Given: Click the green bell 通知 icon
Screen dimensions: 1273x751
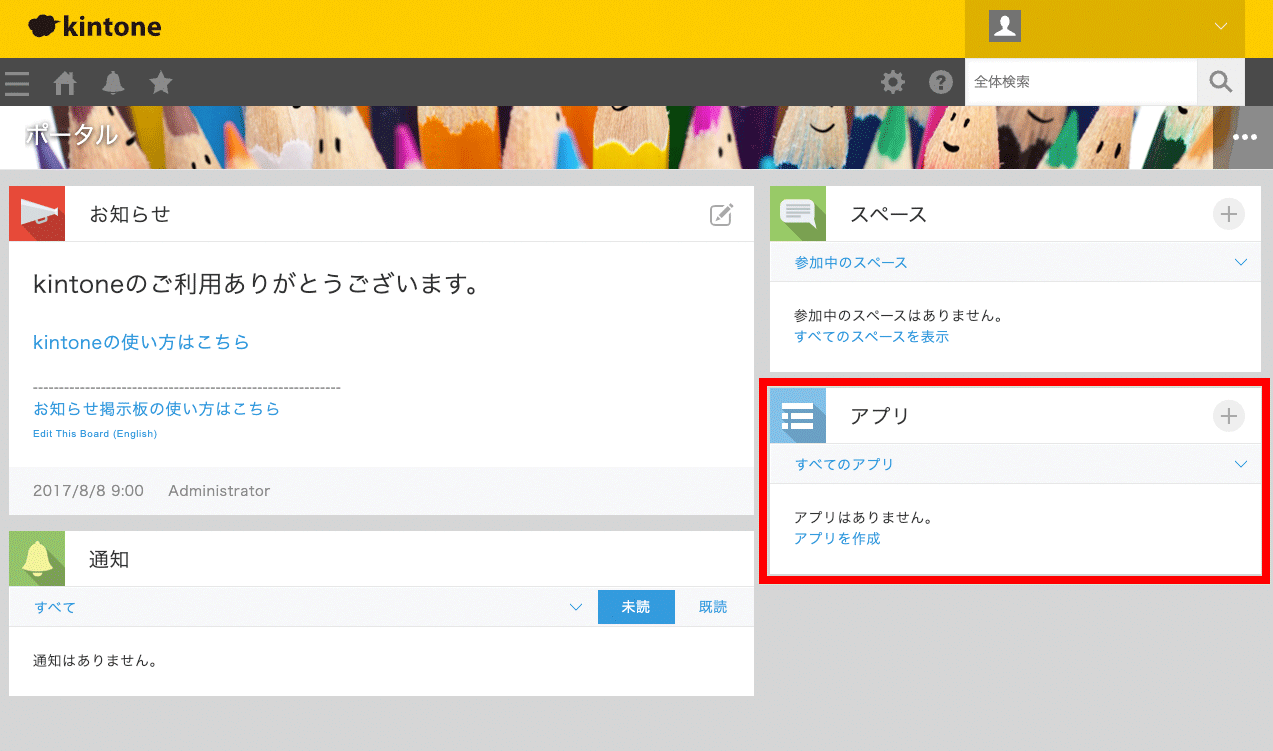Looking at the screenshot, I should click(x=37, y=559).
